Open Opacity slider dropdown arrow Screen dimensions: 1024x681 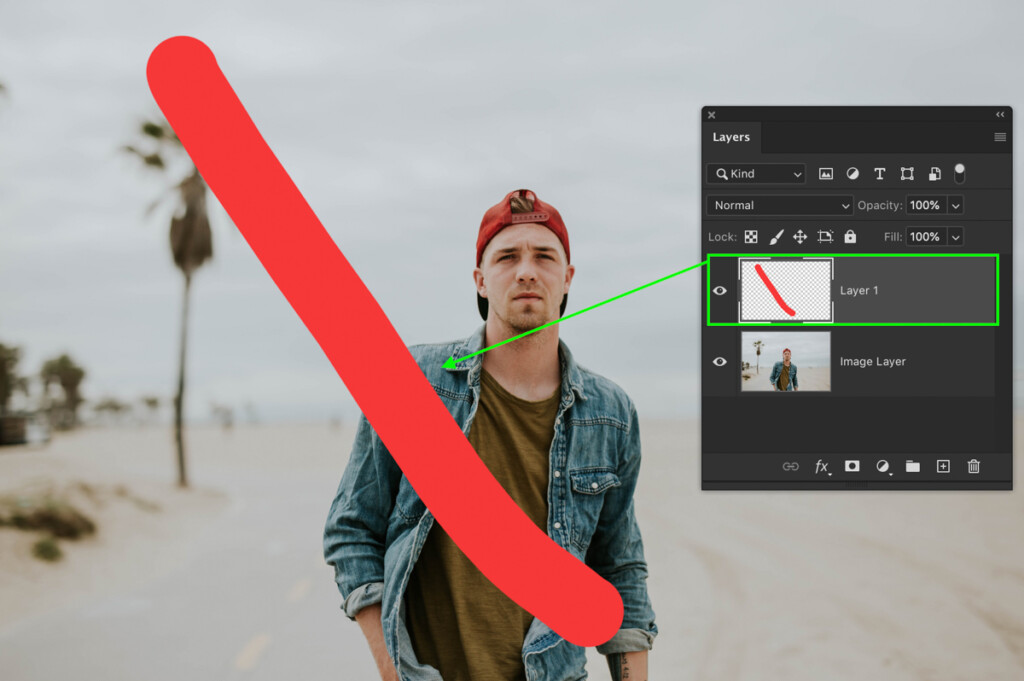click(x=955, y=206)
